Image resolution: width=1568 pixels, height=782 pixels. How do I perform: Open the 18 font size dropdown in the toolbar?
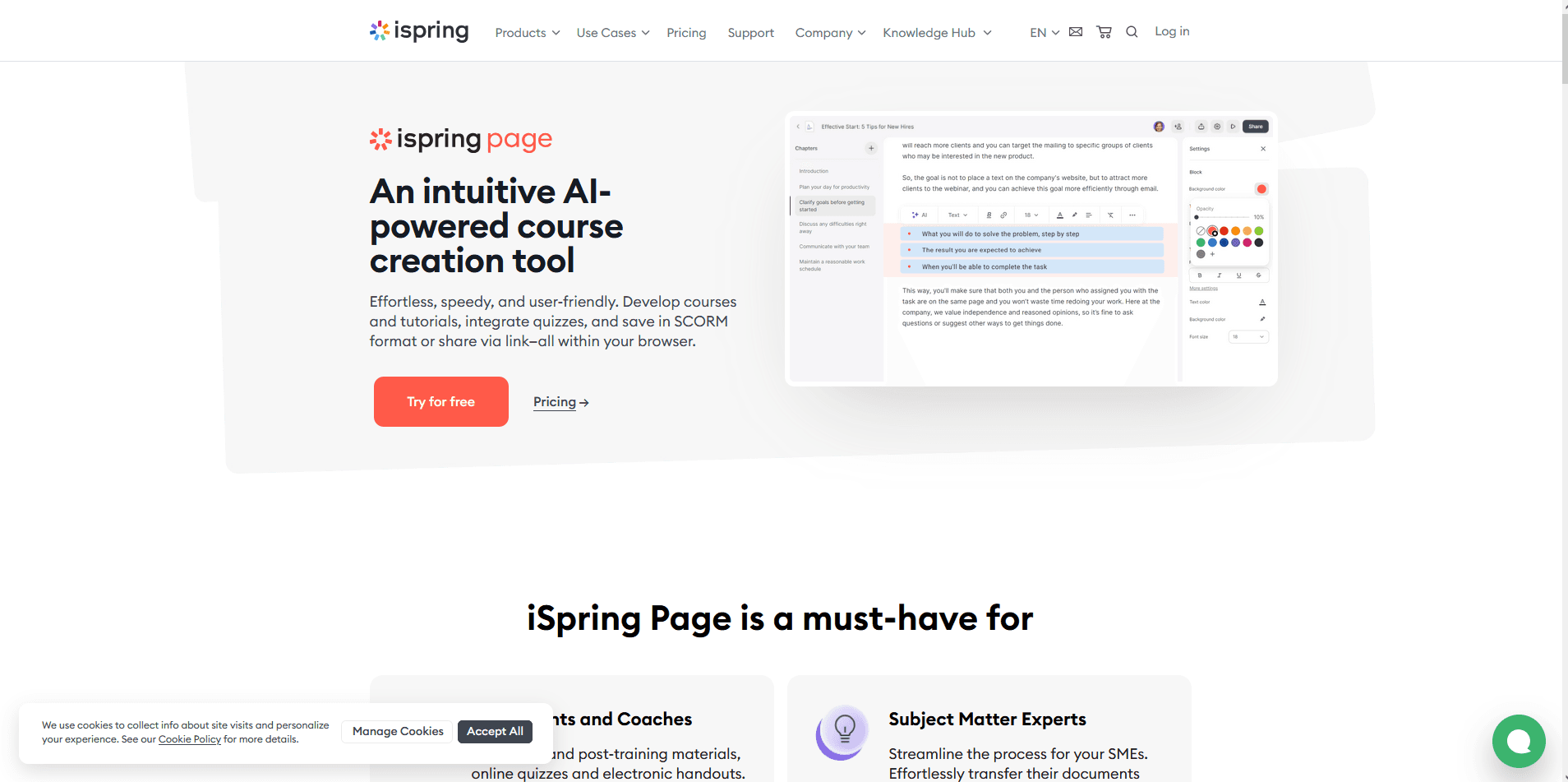(x=1031, y=215)
